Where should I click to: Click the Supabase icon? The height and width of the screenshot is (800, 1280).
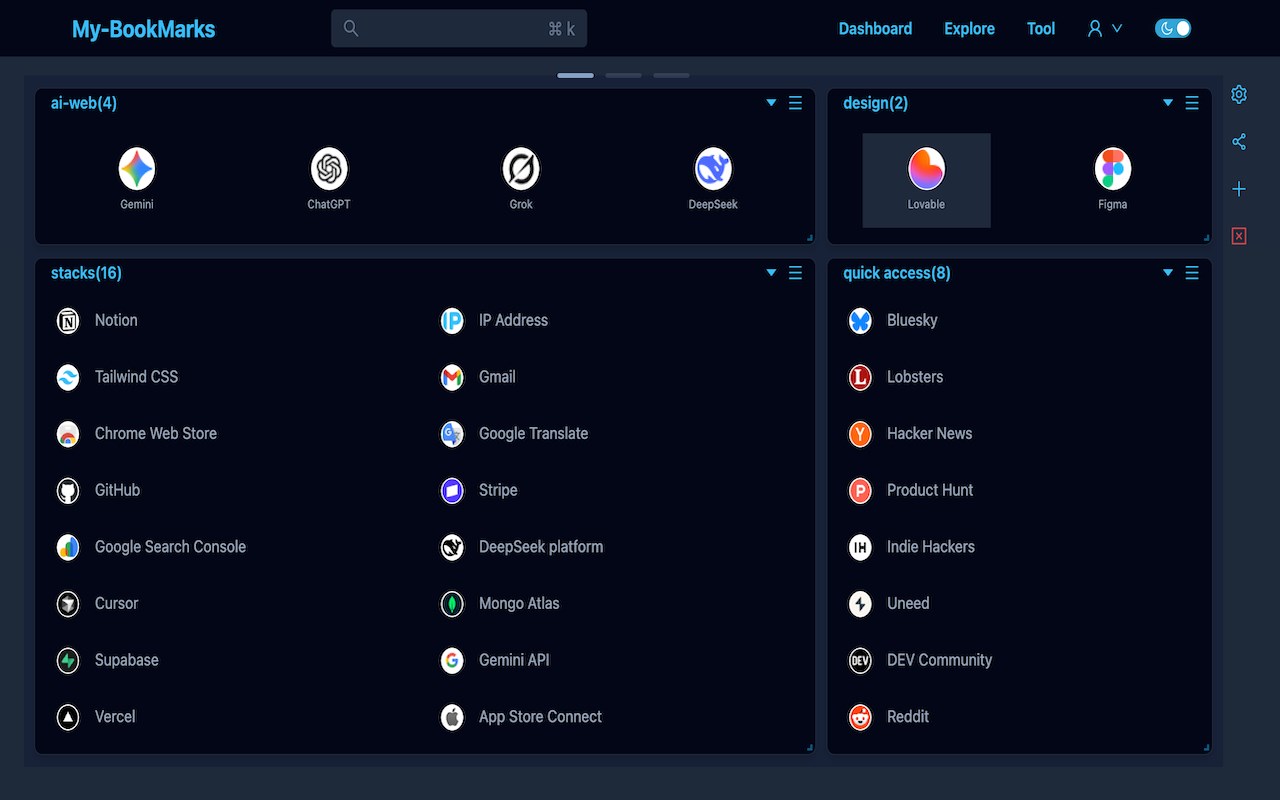[68, 661]
